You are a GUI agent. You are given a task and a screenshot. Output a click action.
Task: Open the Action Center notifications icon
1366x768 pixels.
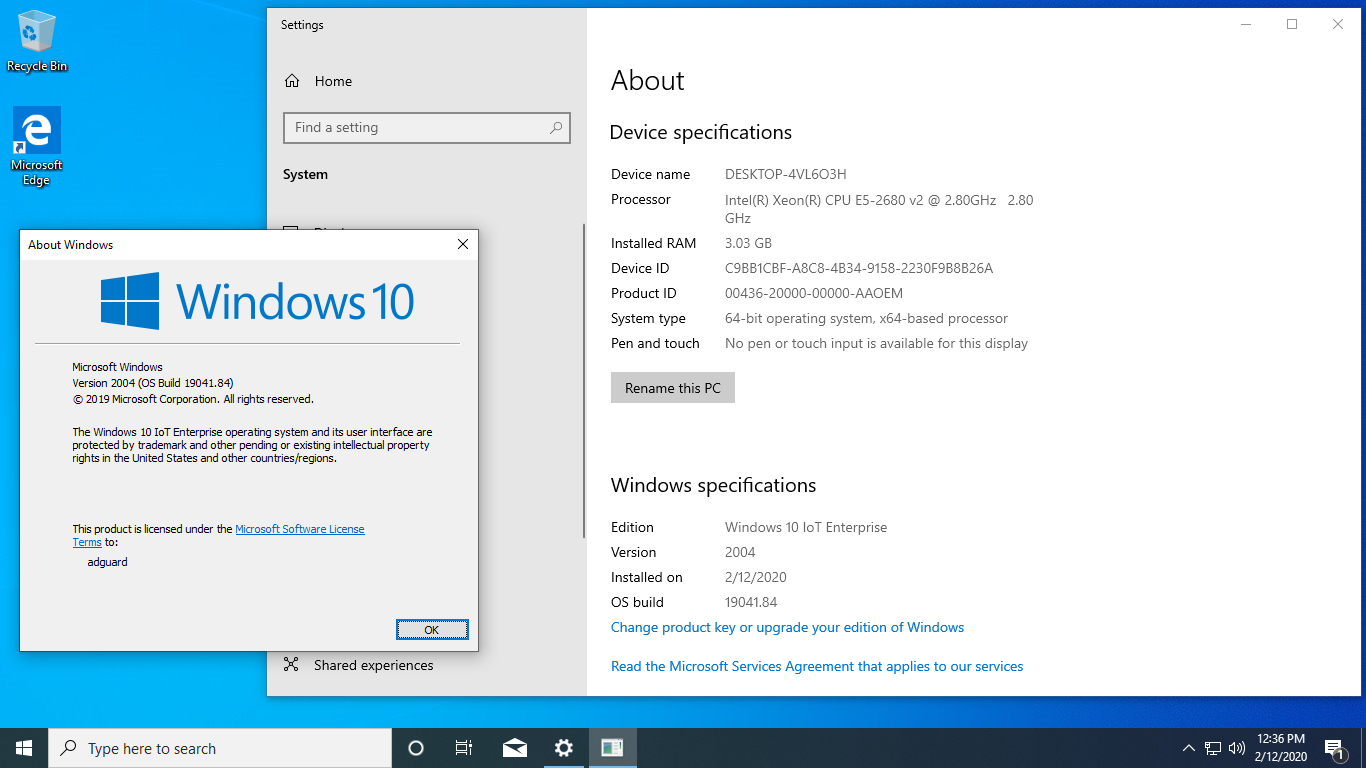1335,748
